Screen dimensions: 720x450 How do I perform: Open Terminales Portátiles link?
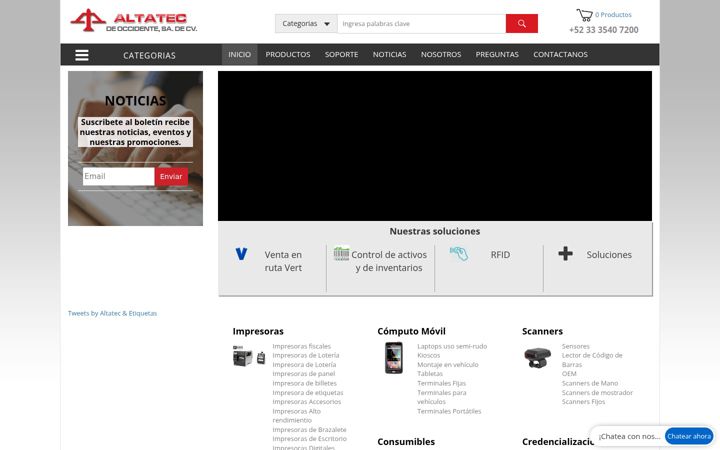pos(449,411)
